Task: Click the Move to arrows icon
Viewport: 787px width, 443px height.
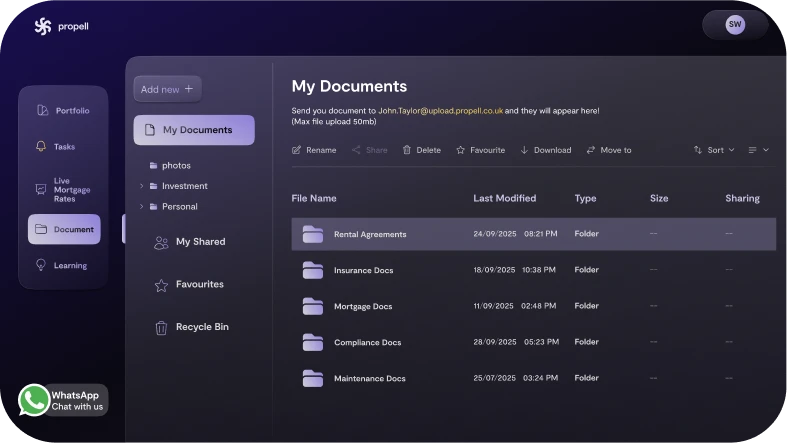Action: (591, 150)
